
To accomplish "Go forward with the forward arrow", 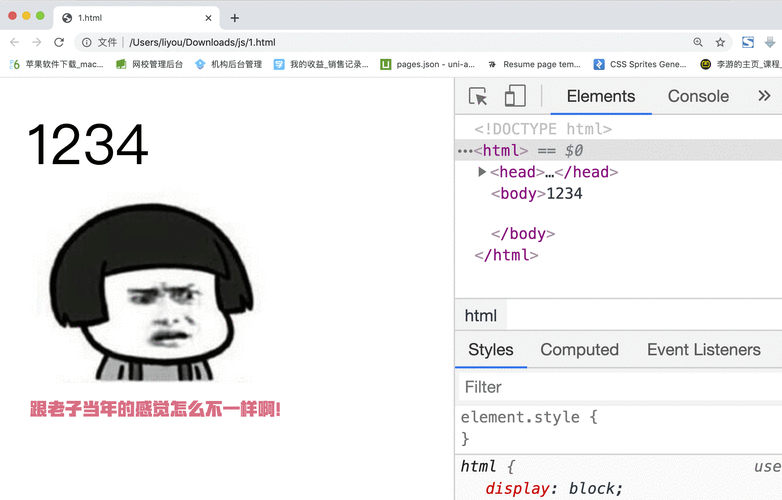I will coord(36,42).
